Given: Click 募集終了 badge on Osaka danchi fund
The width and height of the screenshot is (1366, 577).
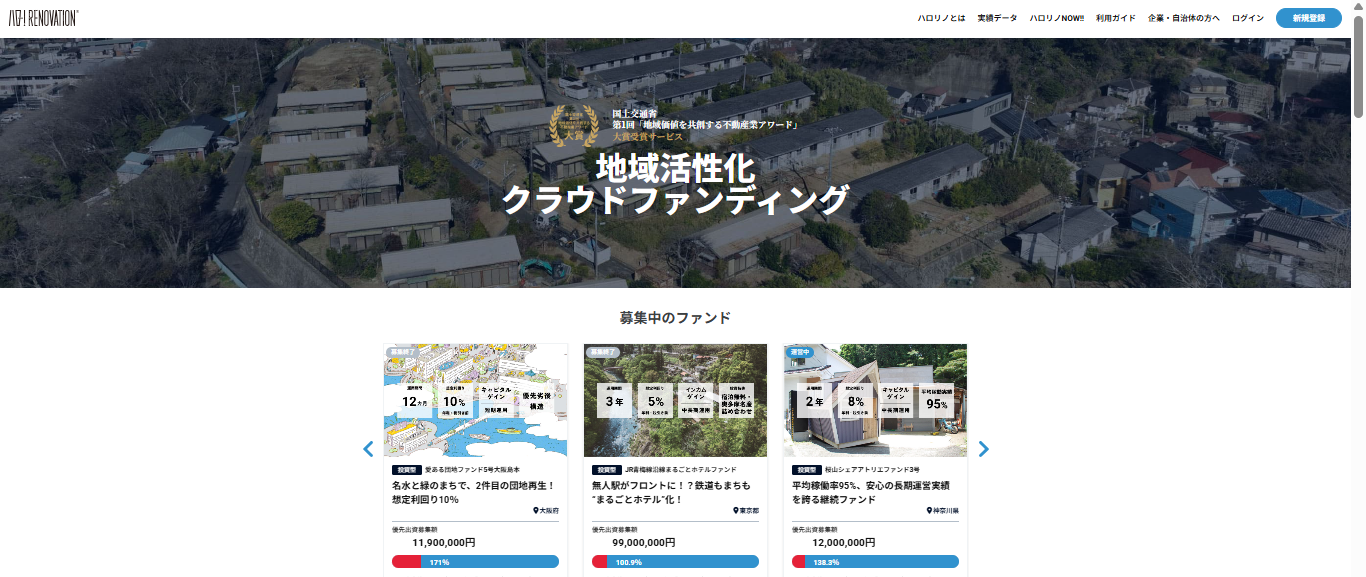Looking at the screenshot, I should click(x=403, y=352).
